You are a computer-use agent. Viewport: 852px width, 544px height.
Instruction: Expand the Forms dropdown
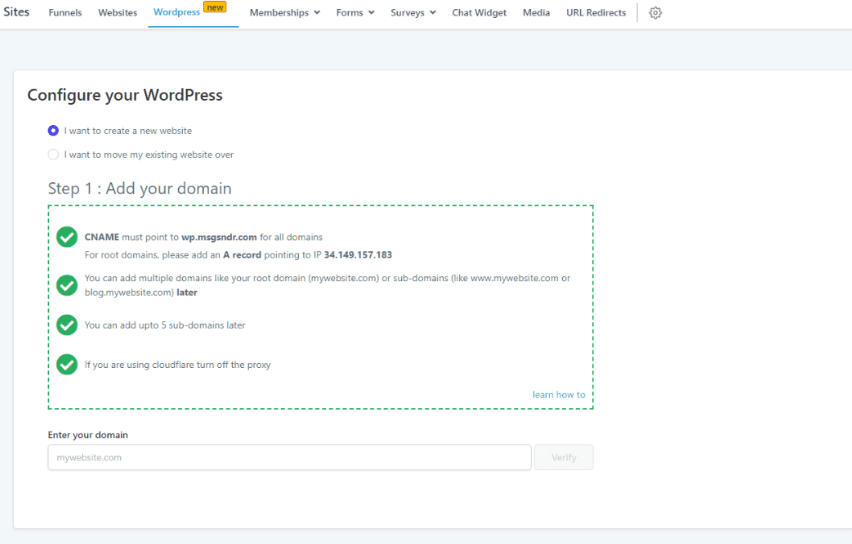pyautogui.click(x=355, y=12)
